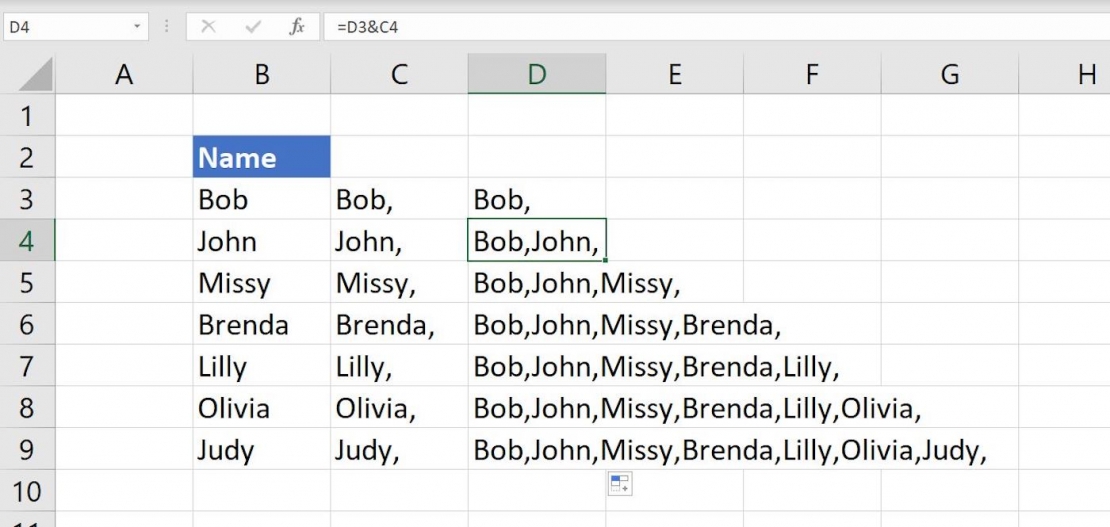Viewport: 1110px width, 527px height.
Task: Select column G header
Action: click(x=949, y=74)
